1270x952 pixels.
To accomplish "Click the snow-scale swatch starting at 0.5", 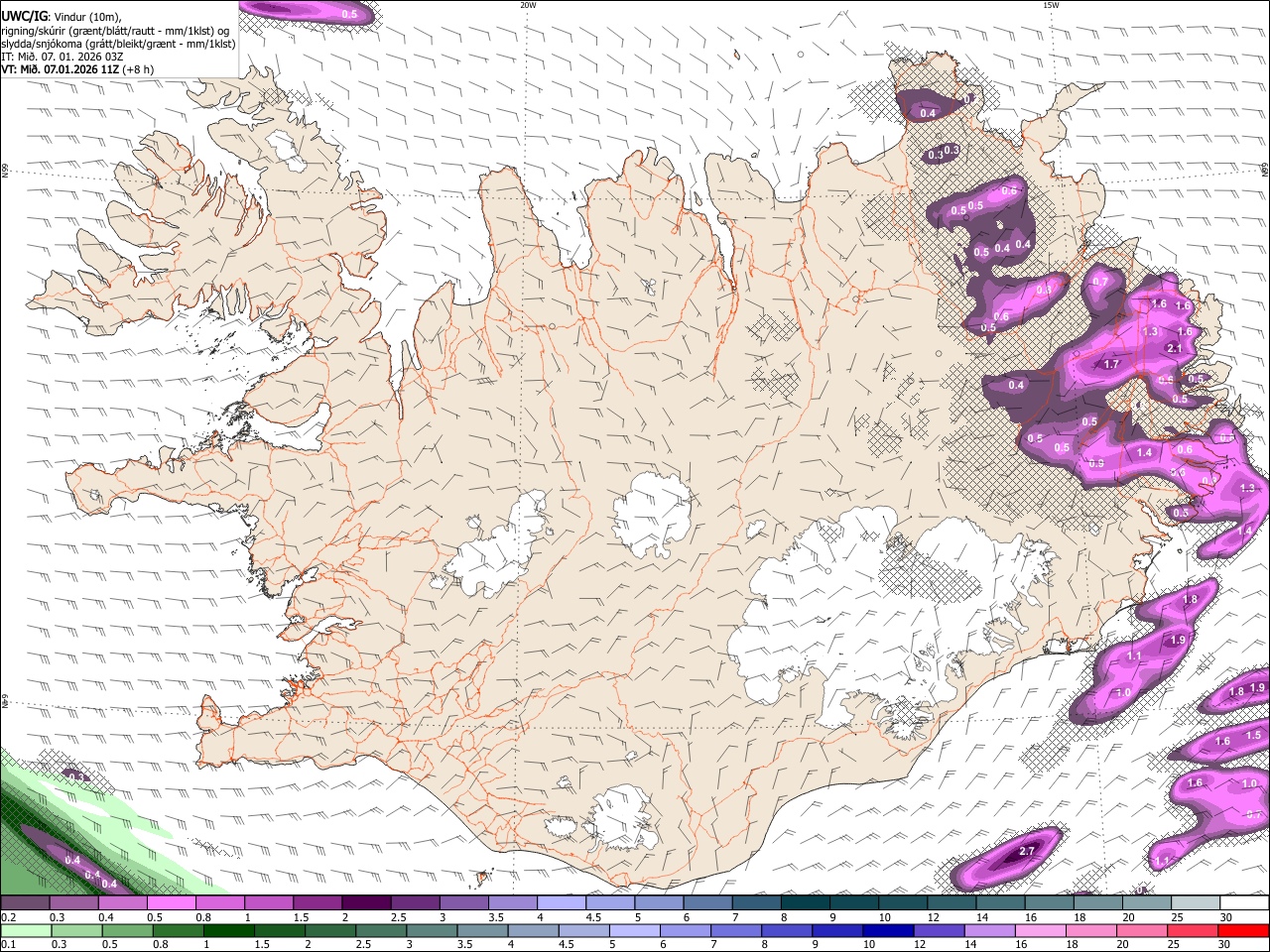I will pos(171,903).
